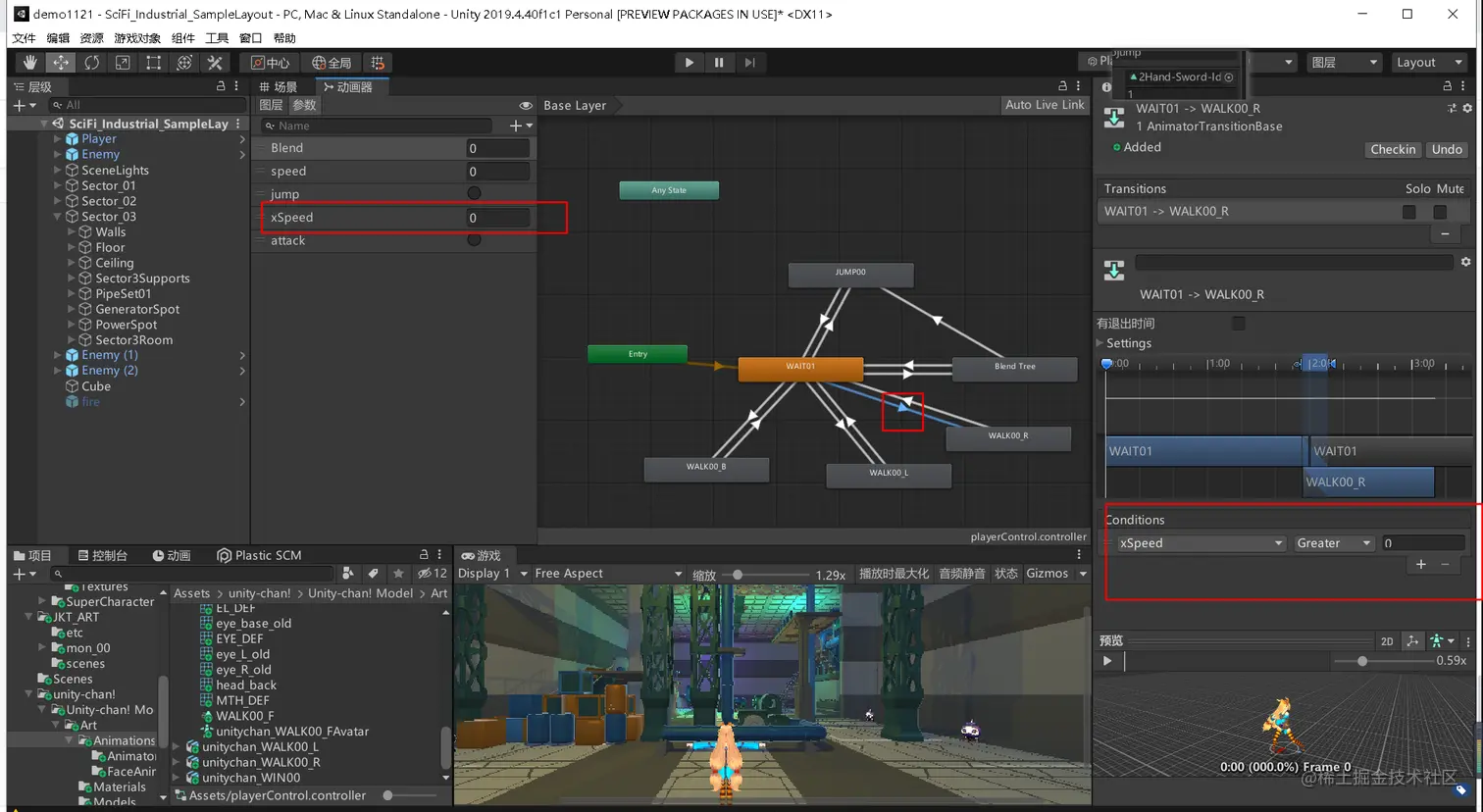The height and width of the screenshot is (812, 1483).
Task: Toggle the jump parameter radio button
Action: [475, 193]
